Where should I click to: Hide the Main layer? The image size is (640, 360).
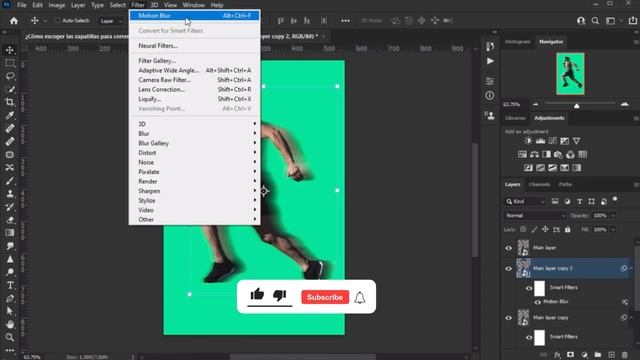click(509, 248)
